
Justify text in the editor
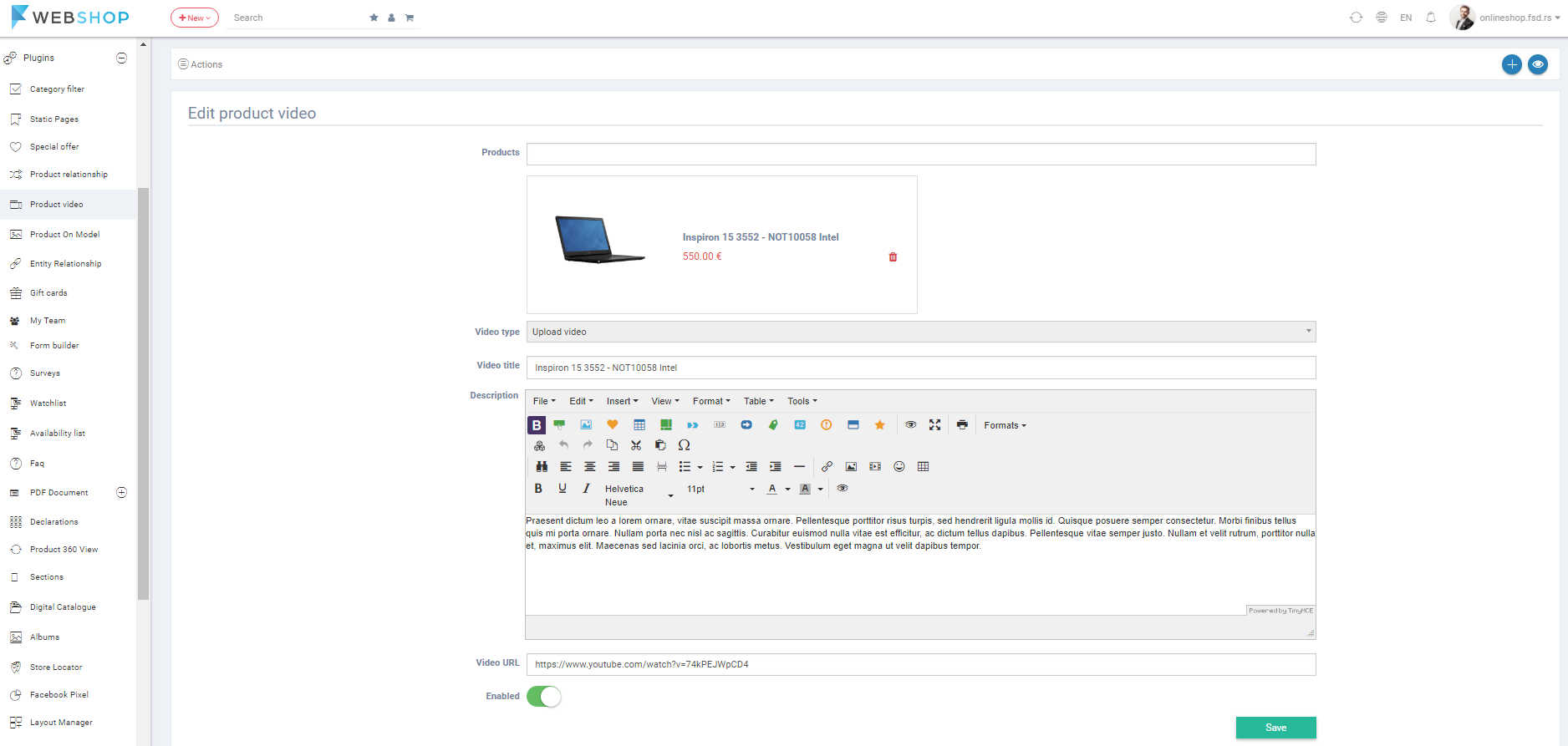coord(639,467)
